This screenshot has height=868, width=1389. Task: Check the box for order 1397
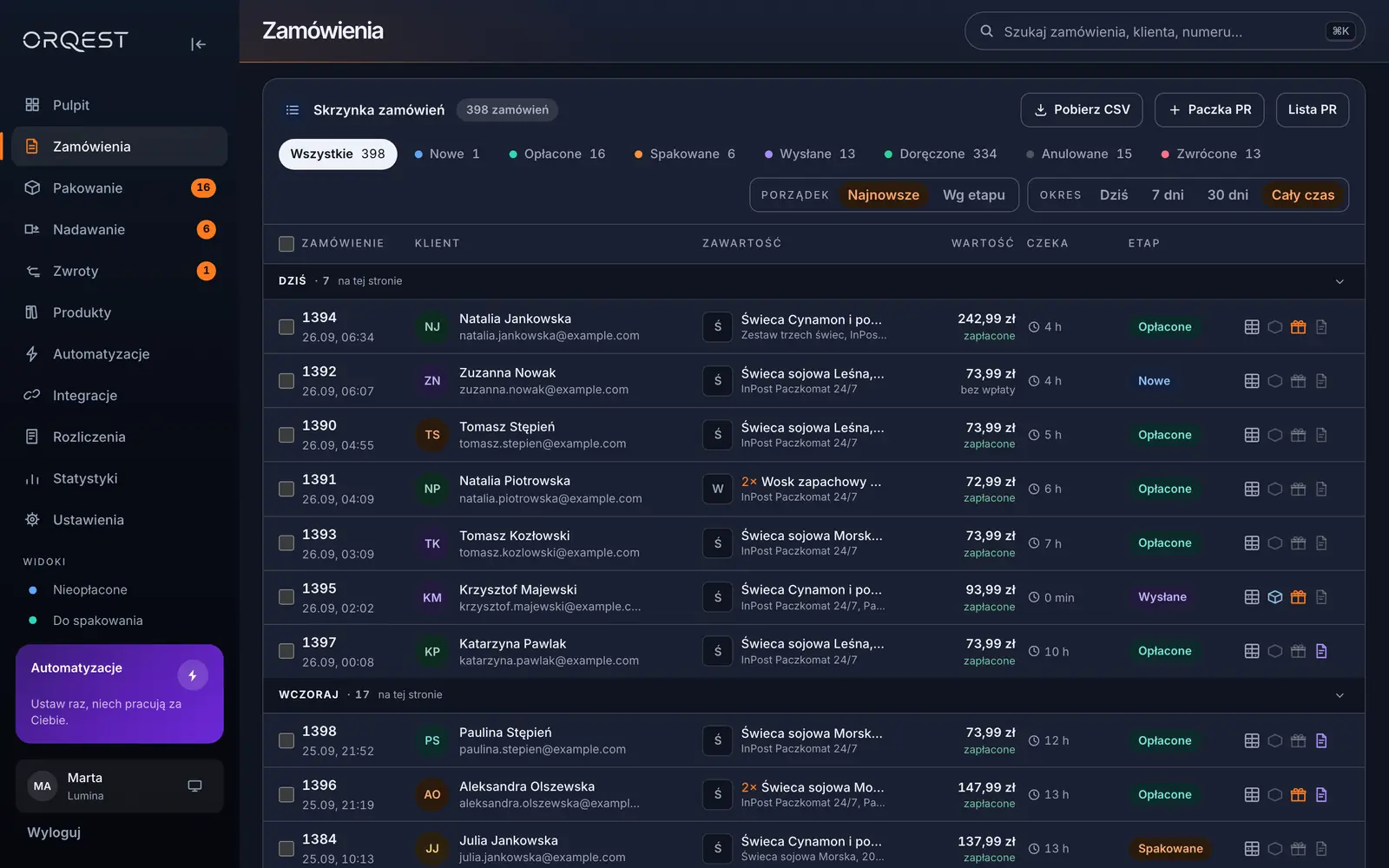point(286,651)
